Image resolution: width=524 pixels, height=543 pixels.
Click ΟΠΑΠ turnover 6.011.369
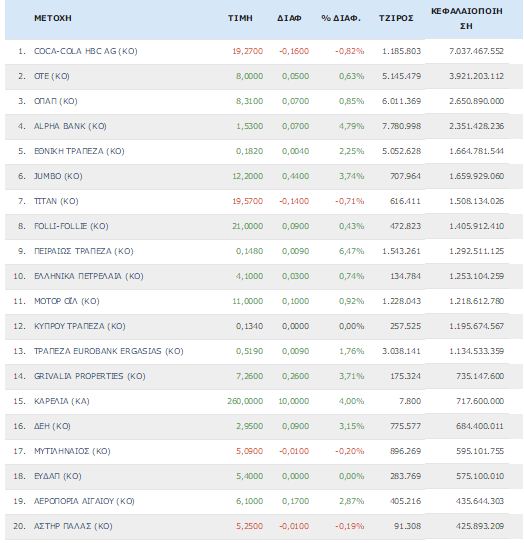(401, 101)
